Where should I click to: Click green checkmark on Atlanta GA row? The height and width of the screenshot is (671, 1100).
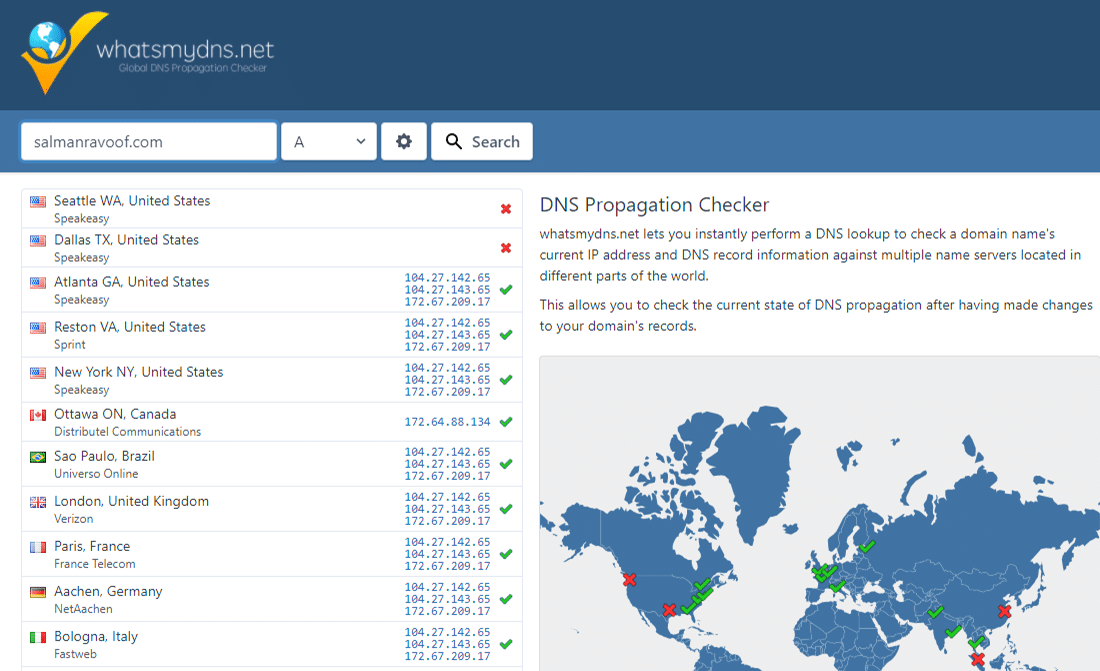(x=507, y=289)
